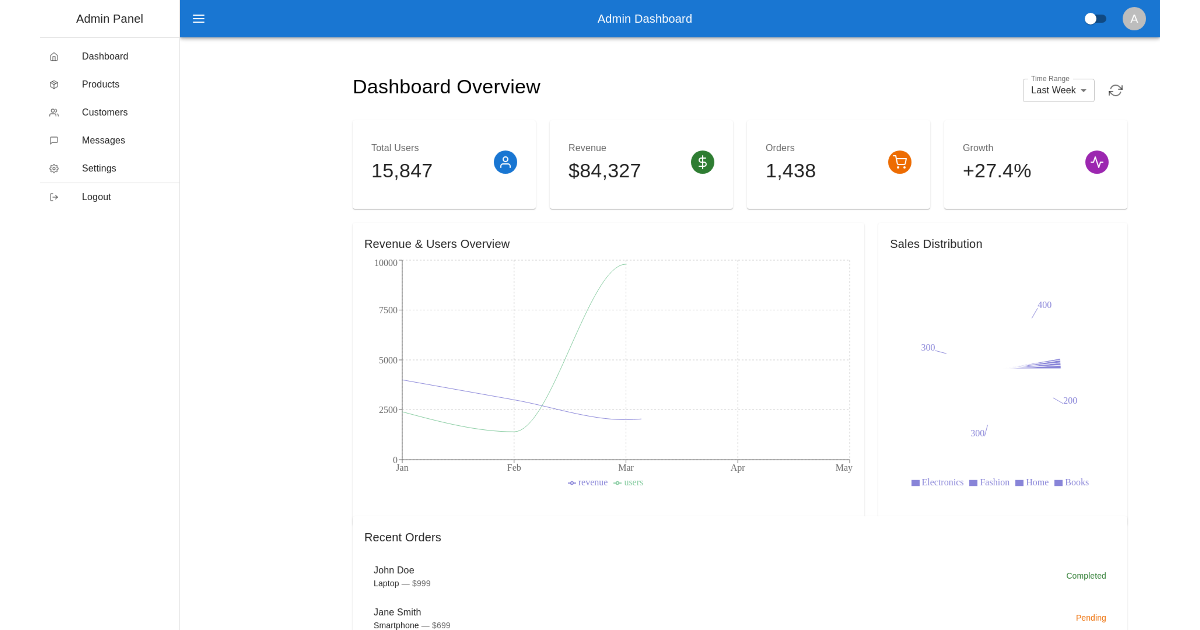Select the Dashboard home icon in sidebar
Viewport: 1200px width, 630px height.
[54, 56]
